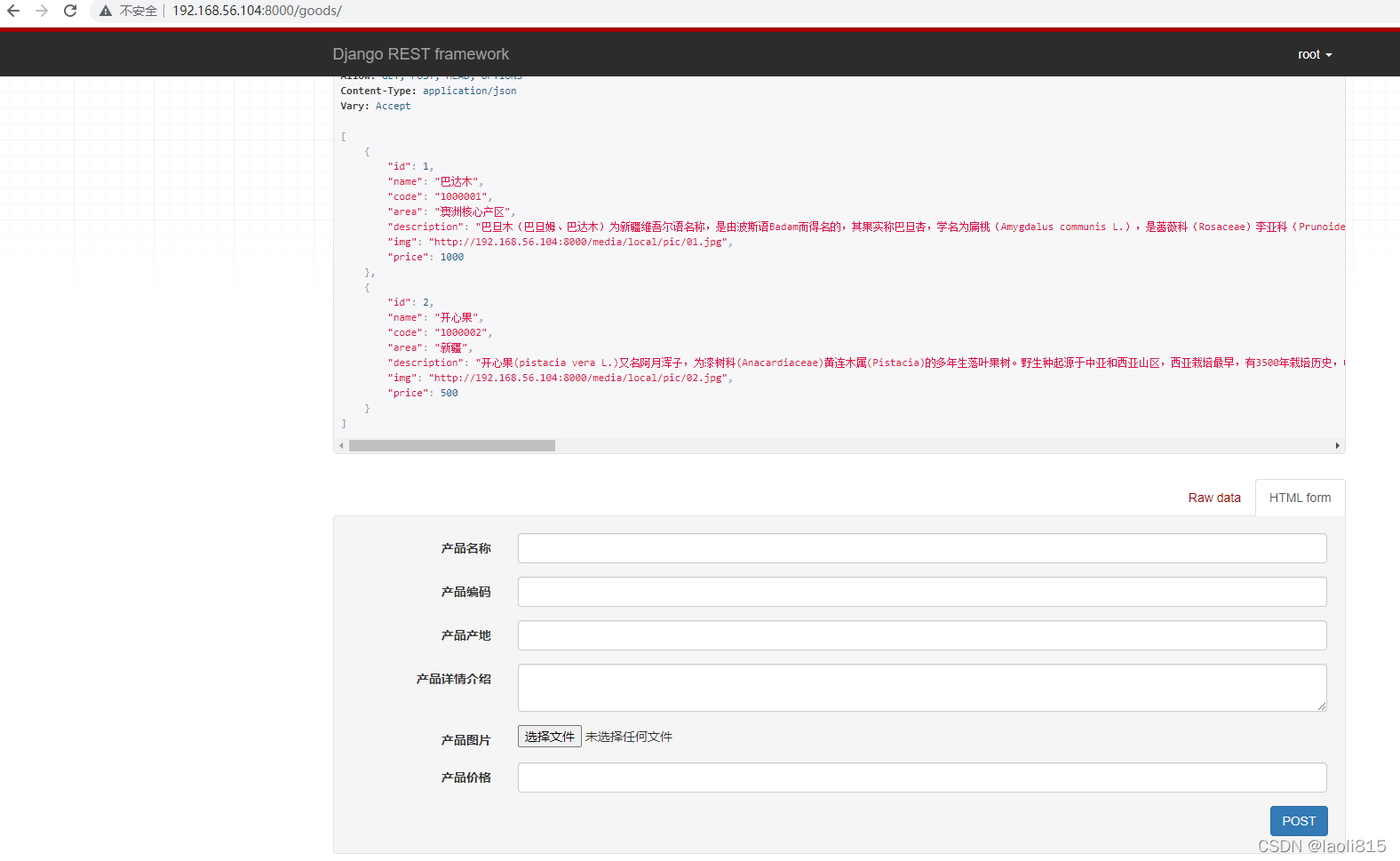Click the horizontal scrollbar thumb of JSON response
Viewport: 1400px width, 861px height.
click(x=451, y=445)
